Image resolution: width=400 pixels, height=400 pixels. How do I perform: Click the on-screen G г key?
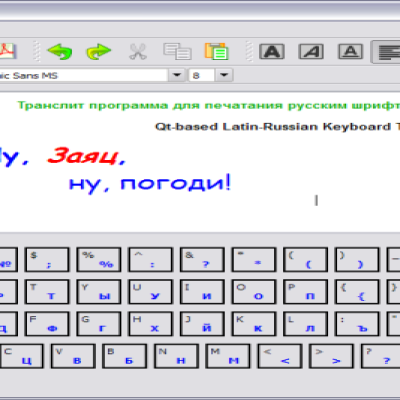(99, 324)
